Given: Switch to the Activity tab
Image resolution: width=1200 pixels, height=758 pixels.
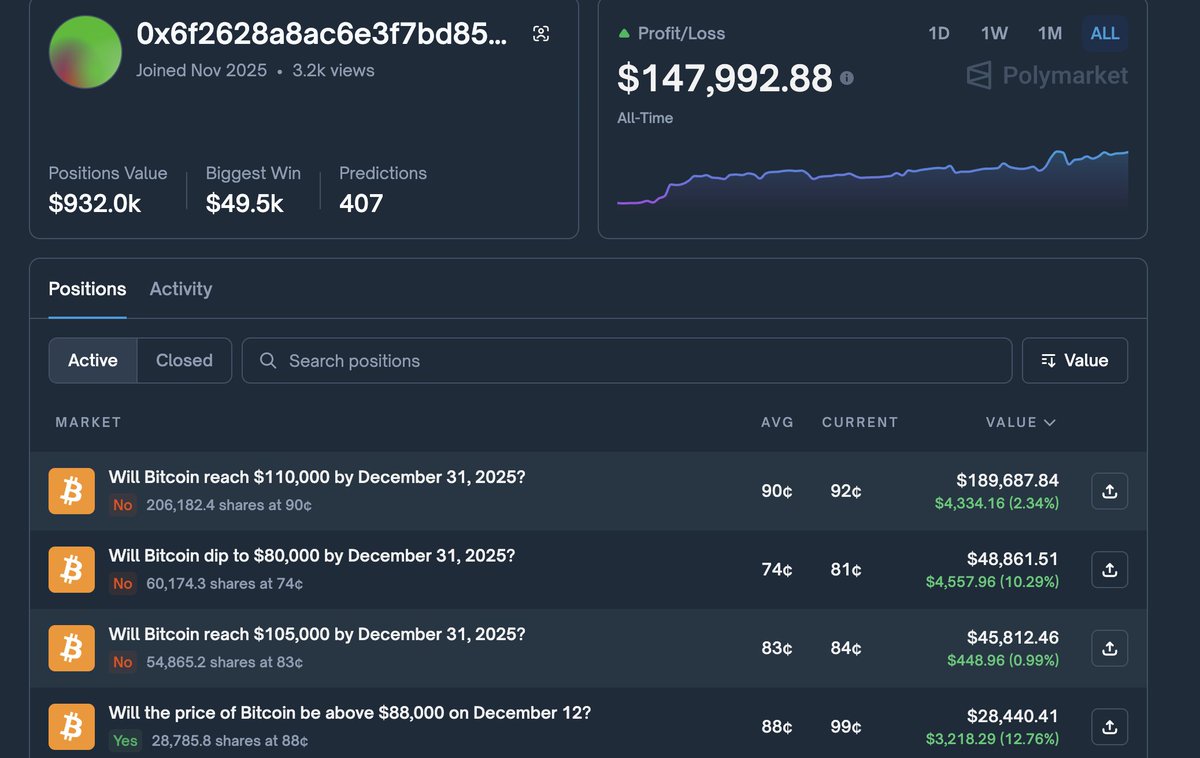Looking at the screenshot, I should tap(180, 288).
